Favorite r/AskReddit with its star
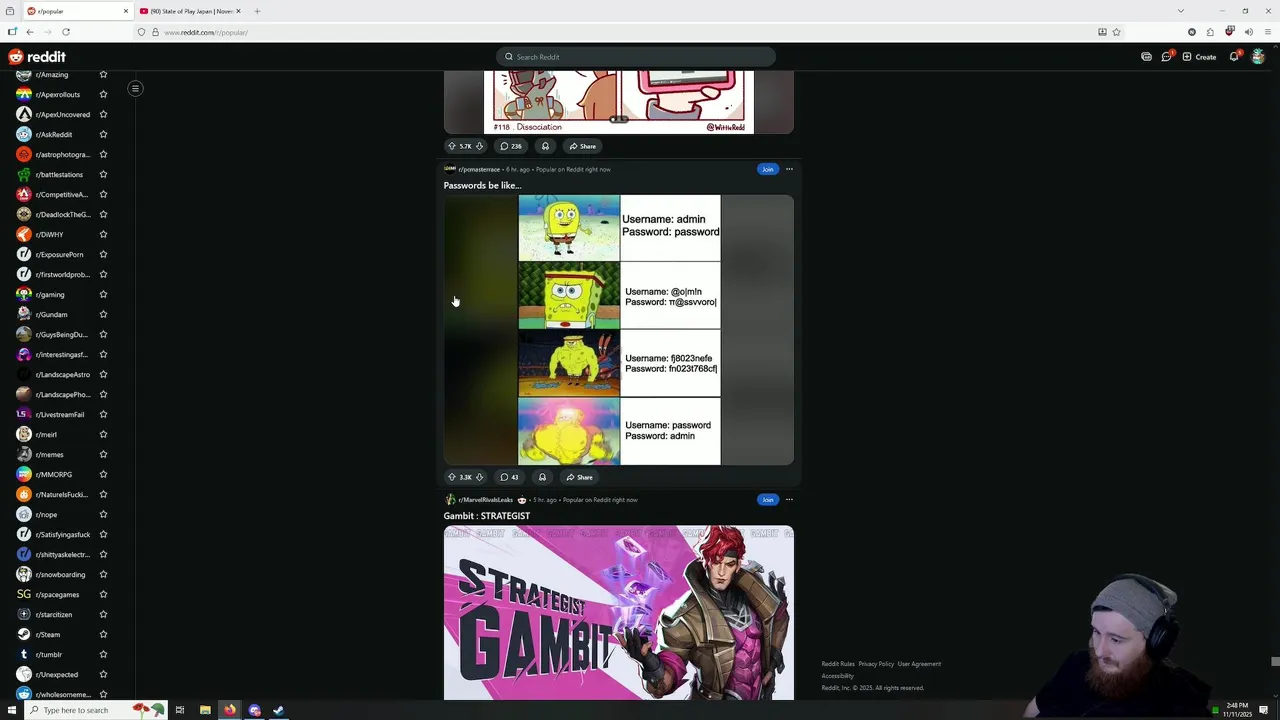 click(103, 134)
